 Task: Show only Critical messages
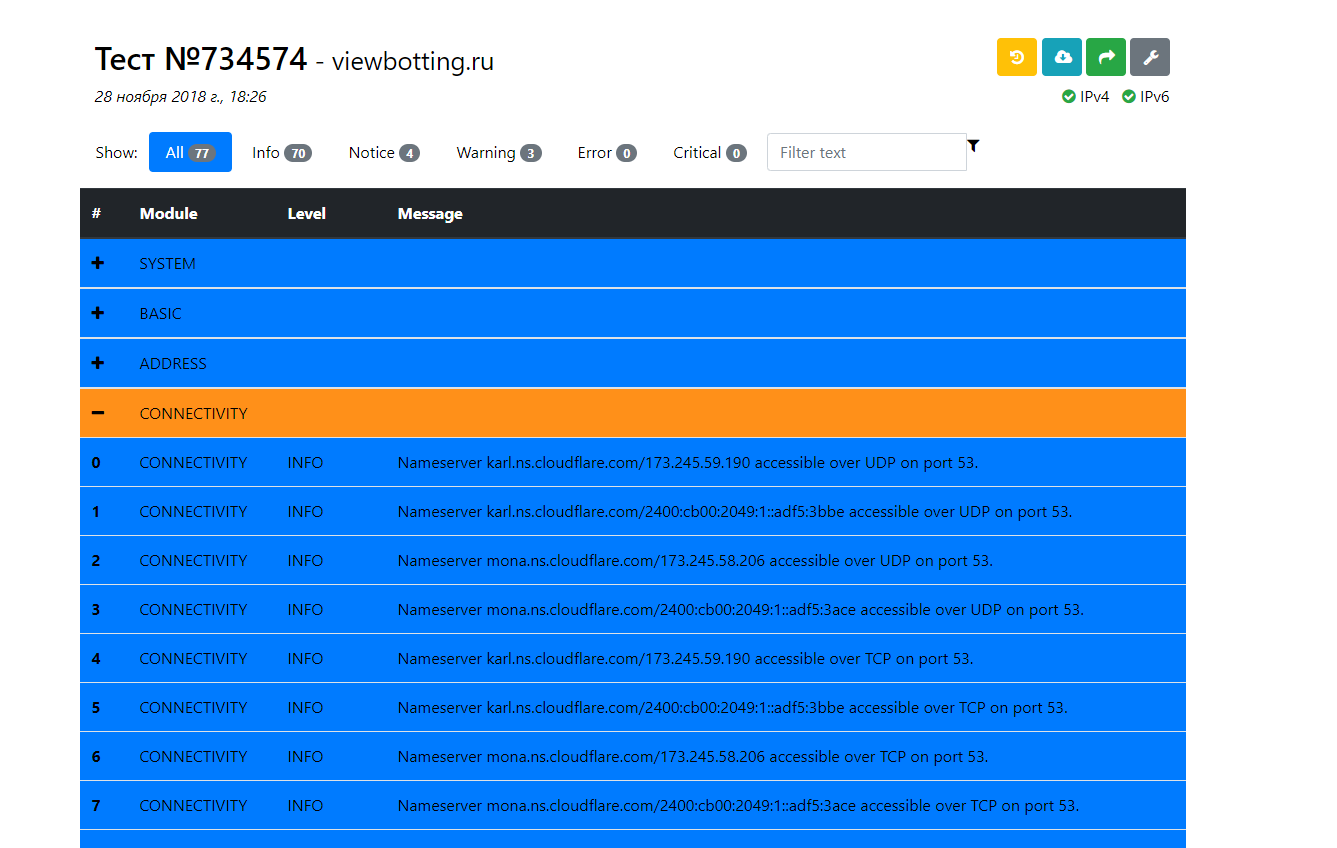(709, 152)
